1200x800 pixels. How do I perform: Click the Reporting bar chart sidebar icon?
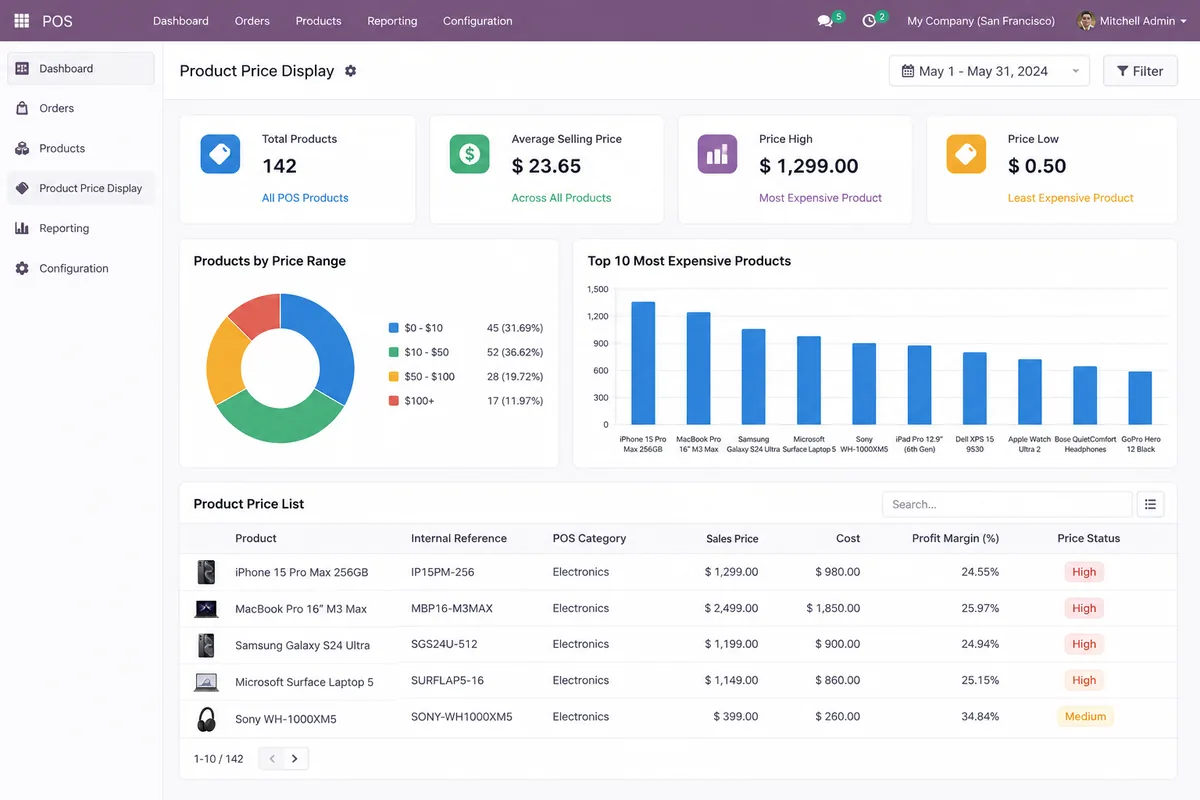(x=22, y=228)
